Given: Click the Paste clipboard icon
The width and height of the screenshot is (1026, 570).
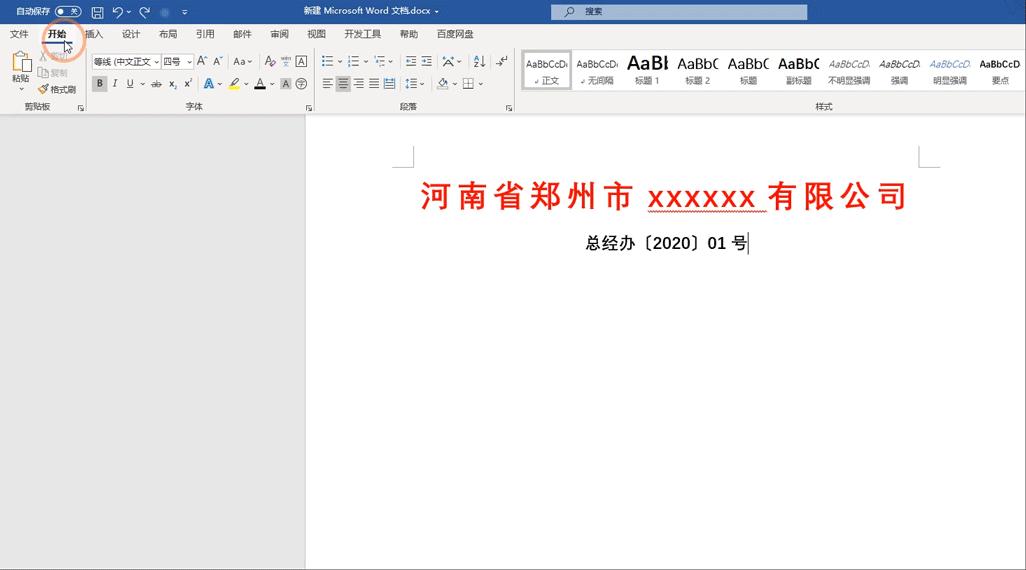Looking at the screenshot, I should point(21,62).
